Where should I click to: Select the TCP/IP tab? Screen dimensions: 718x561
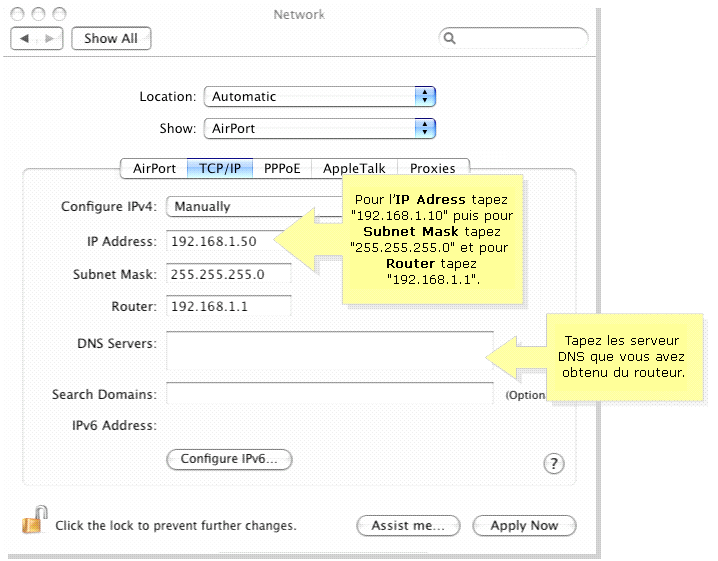click(220, 168)
